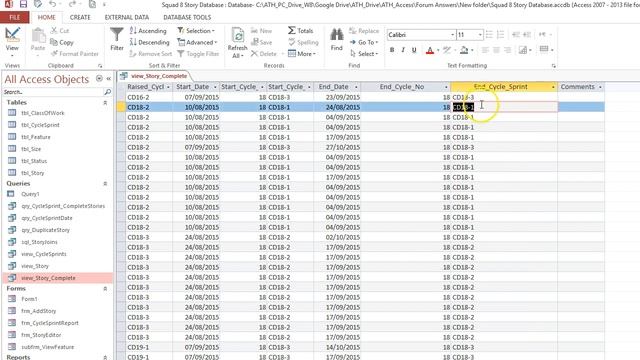This screenshot has width=640, height=360.
Task: Open tbl_ClassOfWork table
Action: pyautogui.click(x=42, y=113)
